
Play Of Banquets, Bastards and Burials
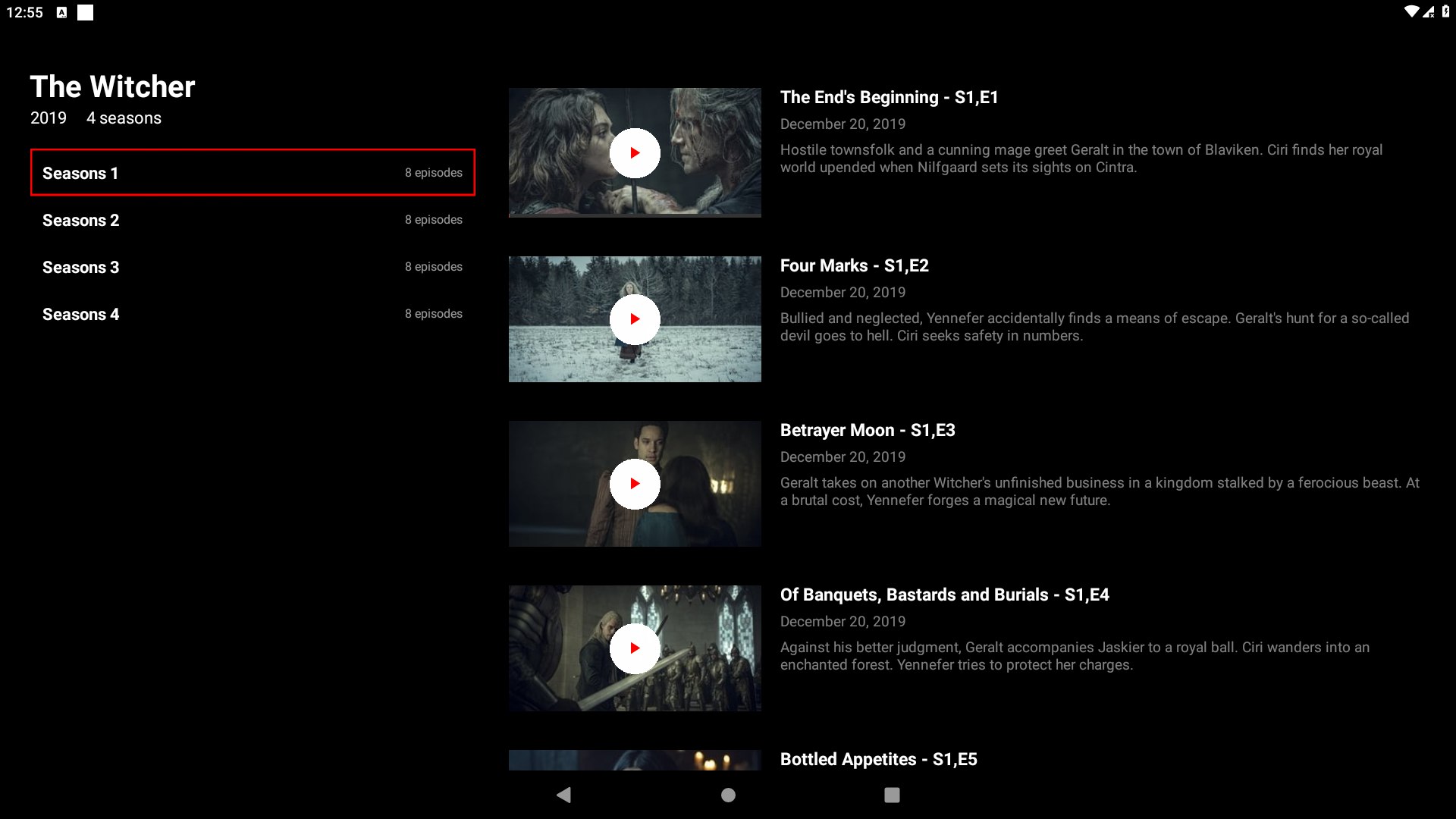tap(635, 648)
